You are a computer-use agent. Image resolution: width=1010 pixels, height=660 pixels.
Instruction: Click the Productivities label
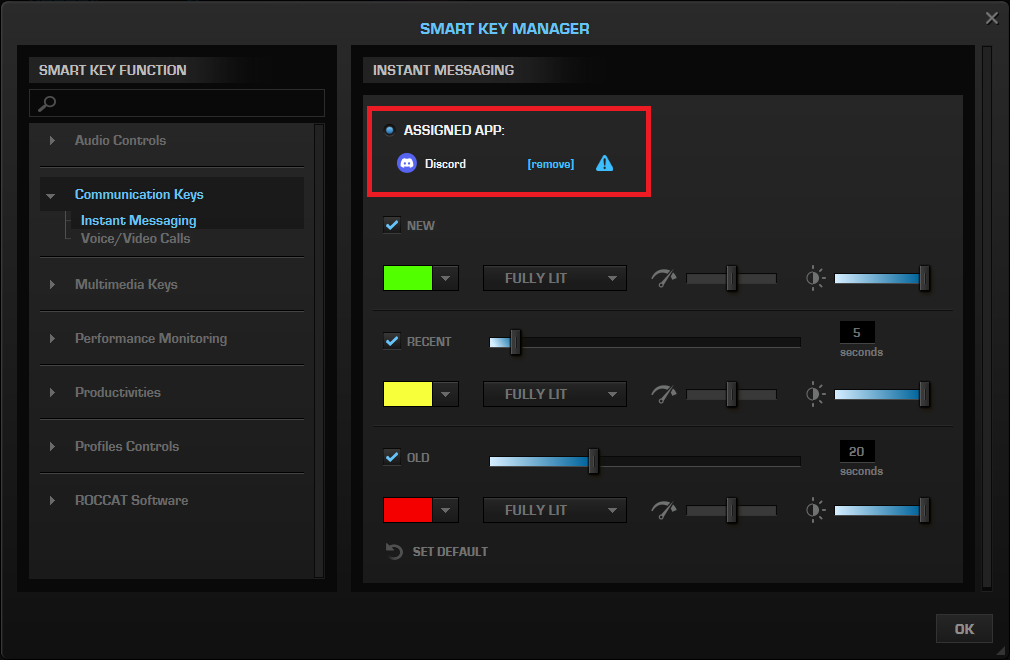point(118,393)
